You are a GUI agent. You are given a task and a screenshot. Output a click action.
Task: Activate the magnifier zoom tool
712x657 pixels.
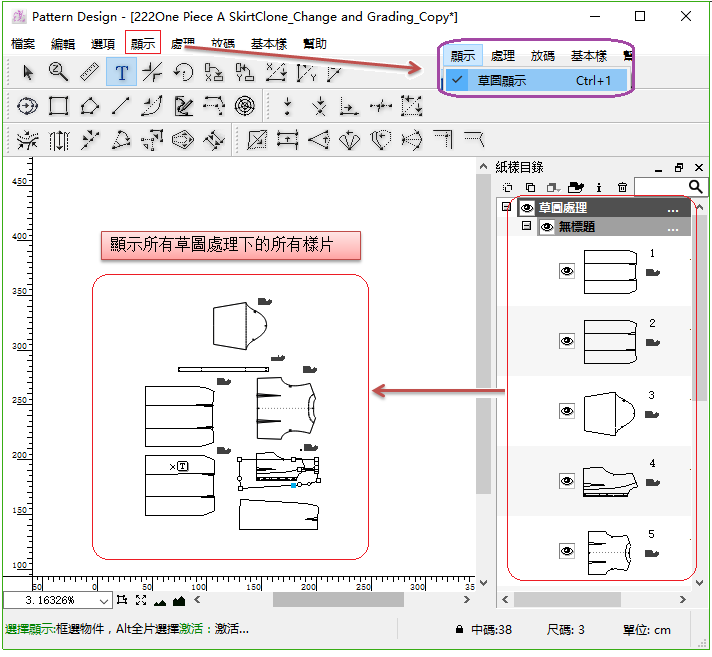[59, 72]
